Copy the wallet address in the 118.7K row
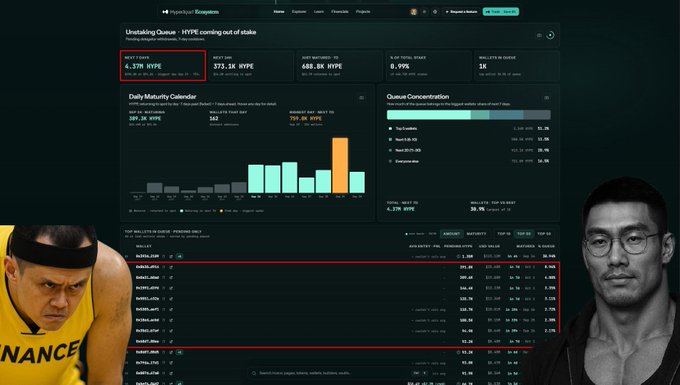 pos(164,310)
